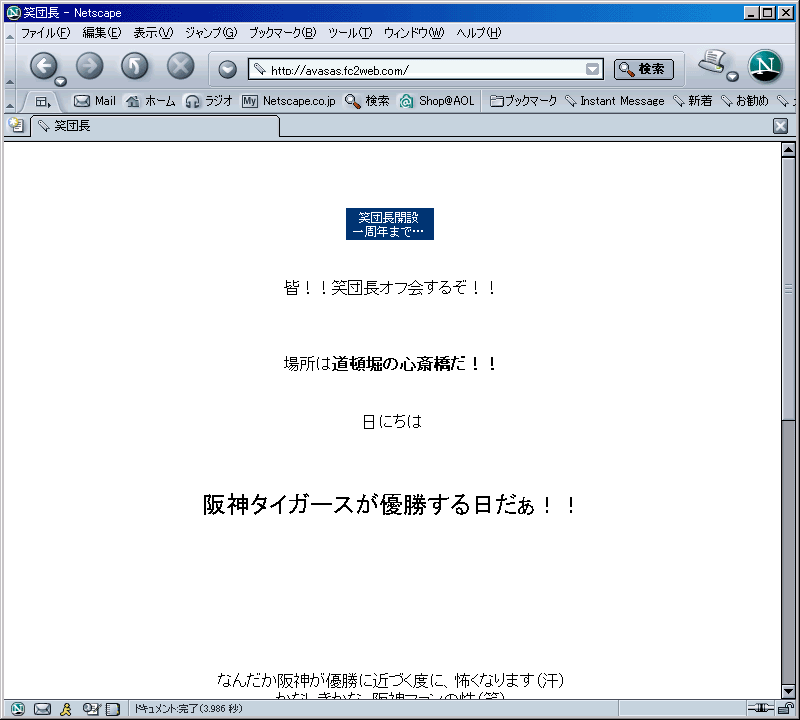Viewport: 800px width, 720px height.
Task: Open the 新着 bookmark
Action: pos(692,101)
